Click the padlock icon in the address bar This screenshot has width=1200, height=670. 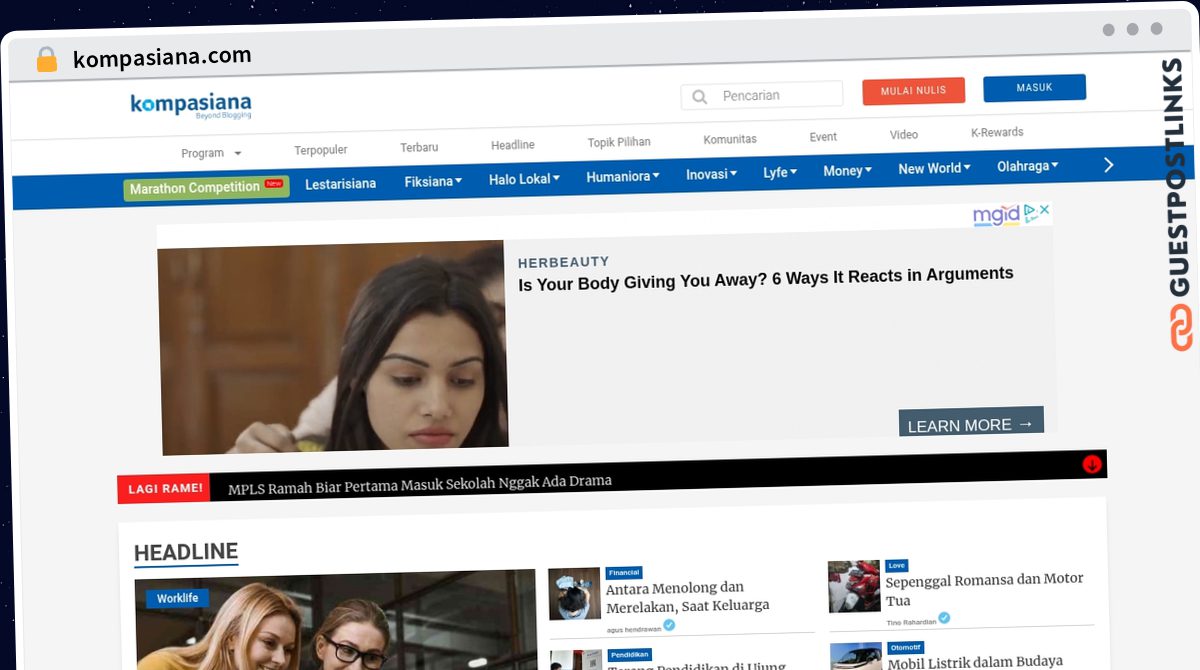[45, 58]
